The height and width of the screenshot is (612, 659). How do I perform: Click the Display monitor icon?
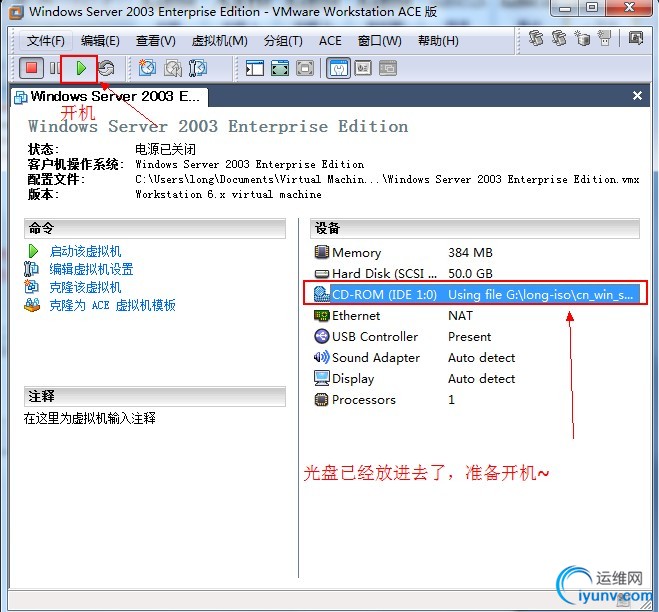(x=322, y=378)
